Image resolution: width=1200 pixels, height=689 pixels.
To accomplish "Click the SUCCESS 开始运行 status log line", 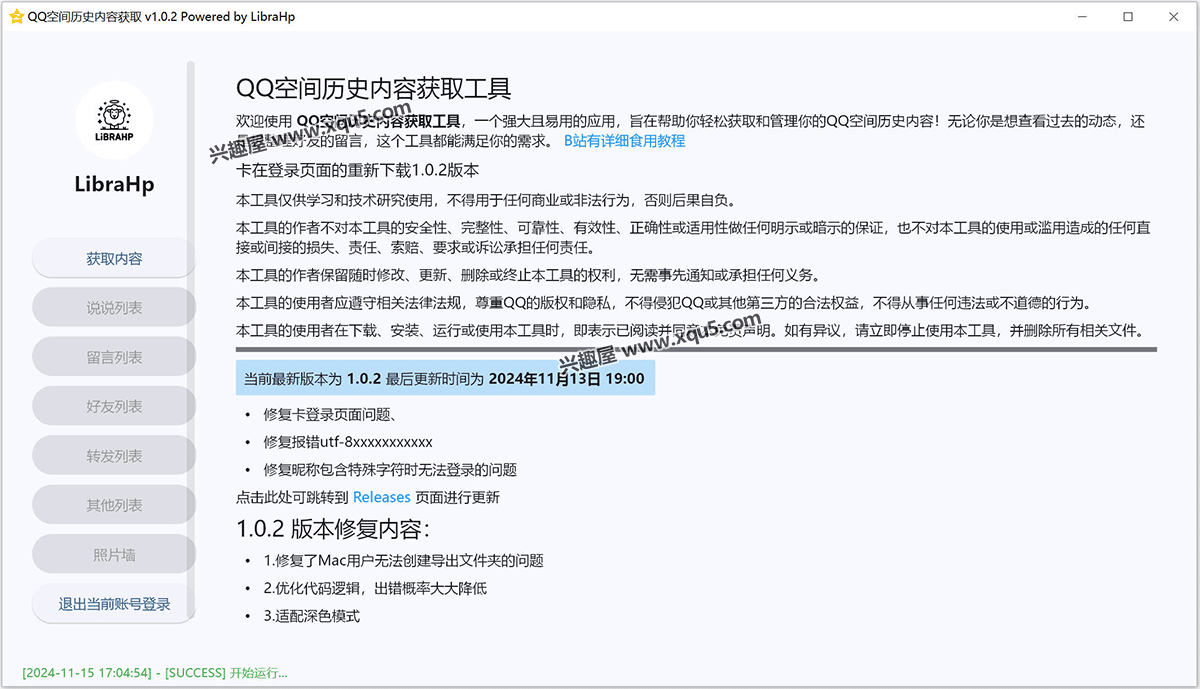I will (155, 673).
